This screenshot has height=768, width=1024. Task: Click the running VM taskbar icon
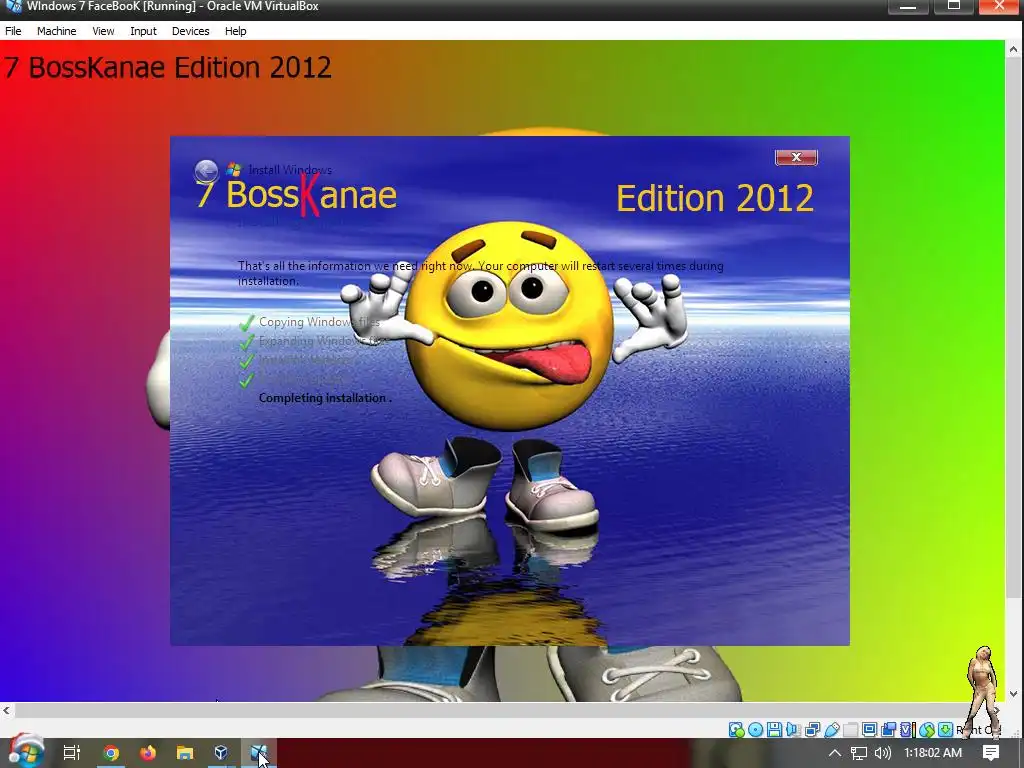(x=259, y=753)
